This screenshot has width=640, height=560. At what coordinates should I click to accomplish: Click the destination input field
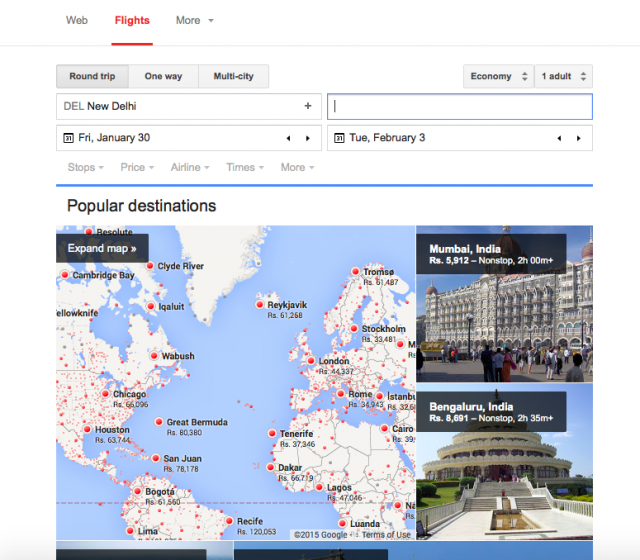pos(460,106)
